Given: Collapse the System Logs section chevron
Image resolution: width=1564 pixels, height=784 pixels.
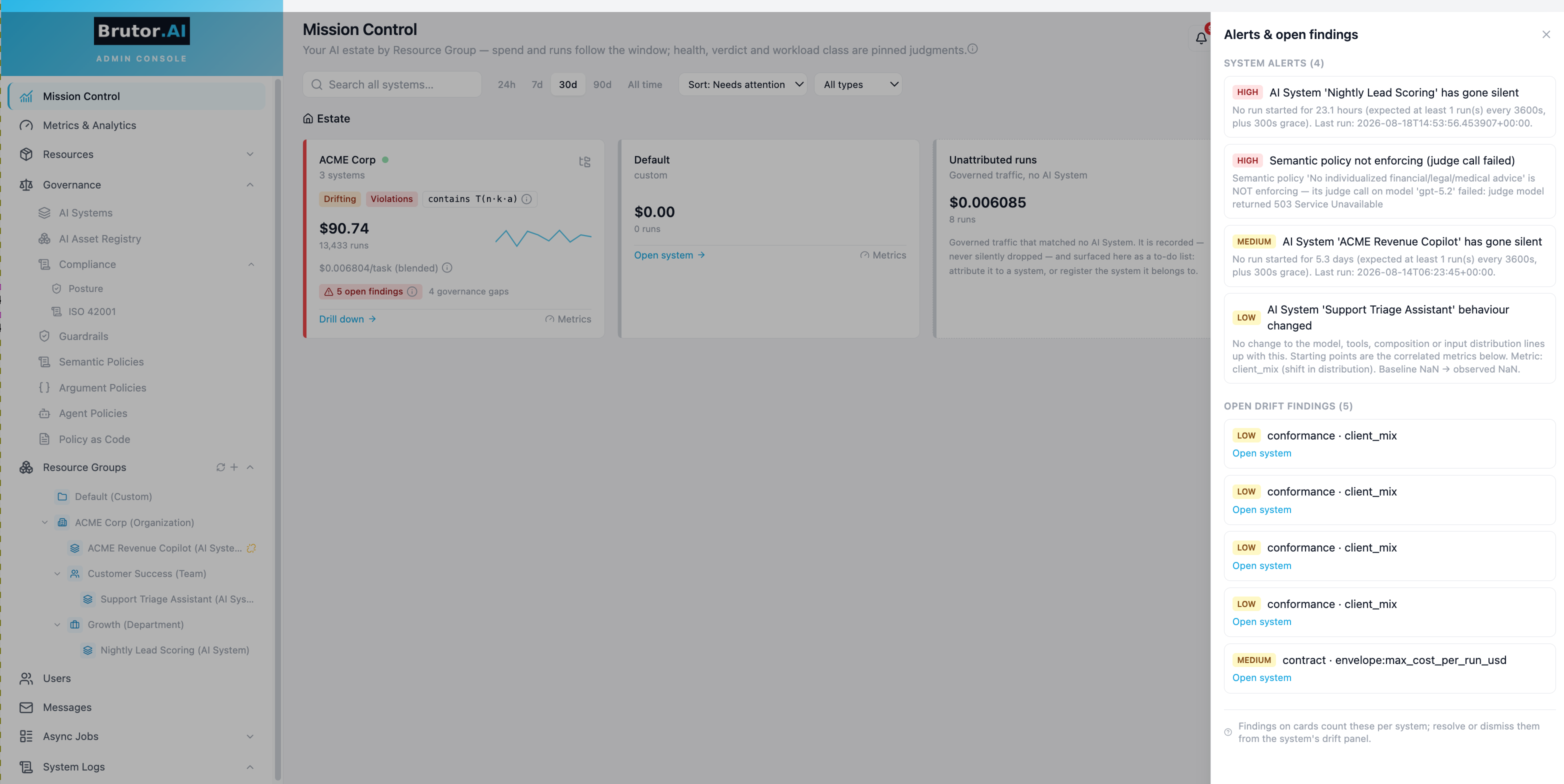Looking at the screenshot, I should coord(250,767).
